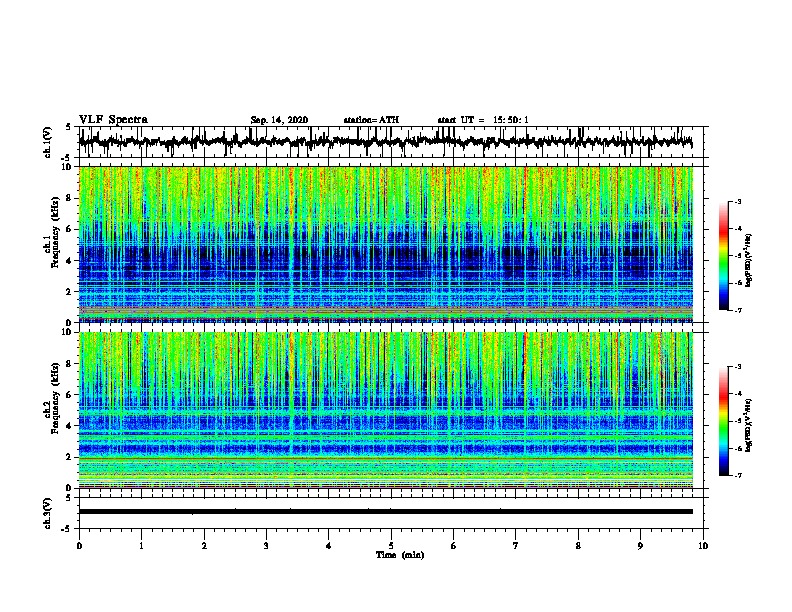Click time axis tick label "2"

[204, 546]
